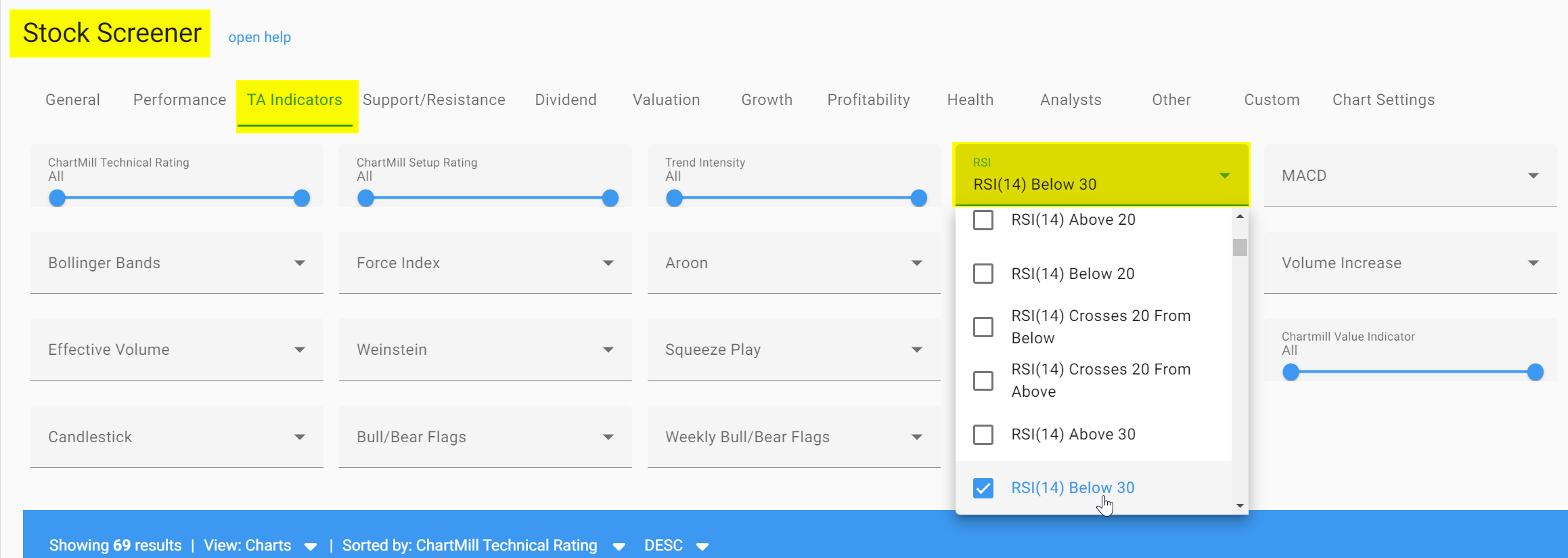Viewport: 1568px width, 558px height.
Task: Open the Analysts tab
Action: [x=1071, y=100]
